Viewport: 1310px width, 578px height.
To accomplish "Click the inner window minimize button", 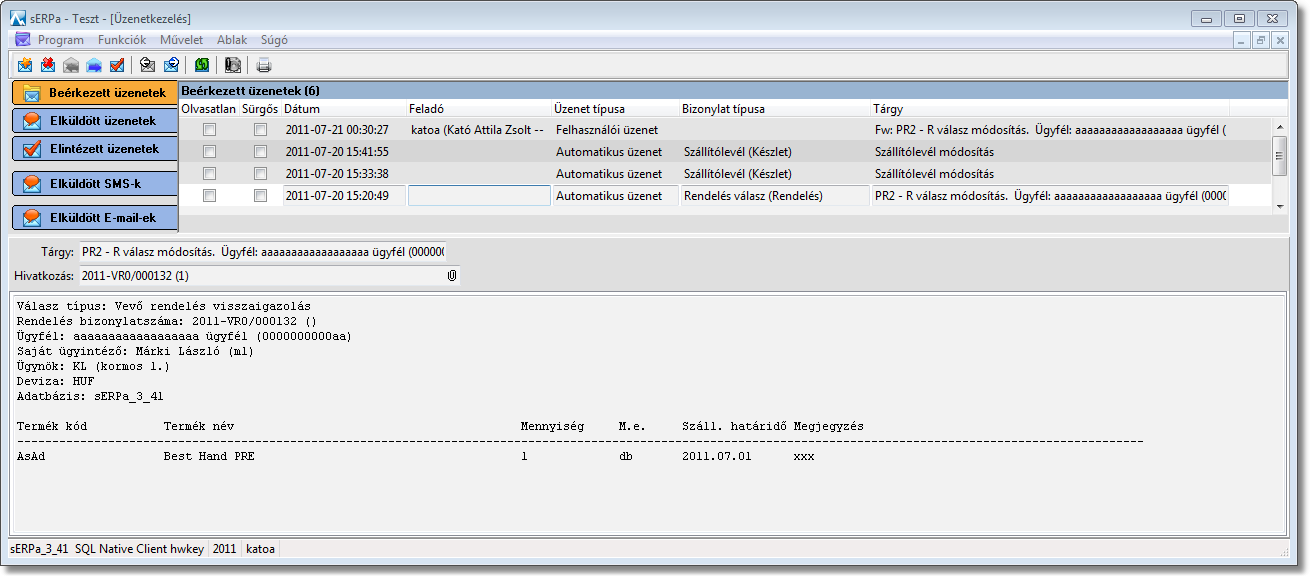I will (x=1242, y=40).
